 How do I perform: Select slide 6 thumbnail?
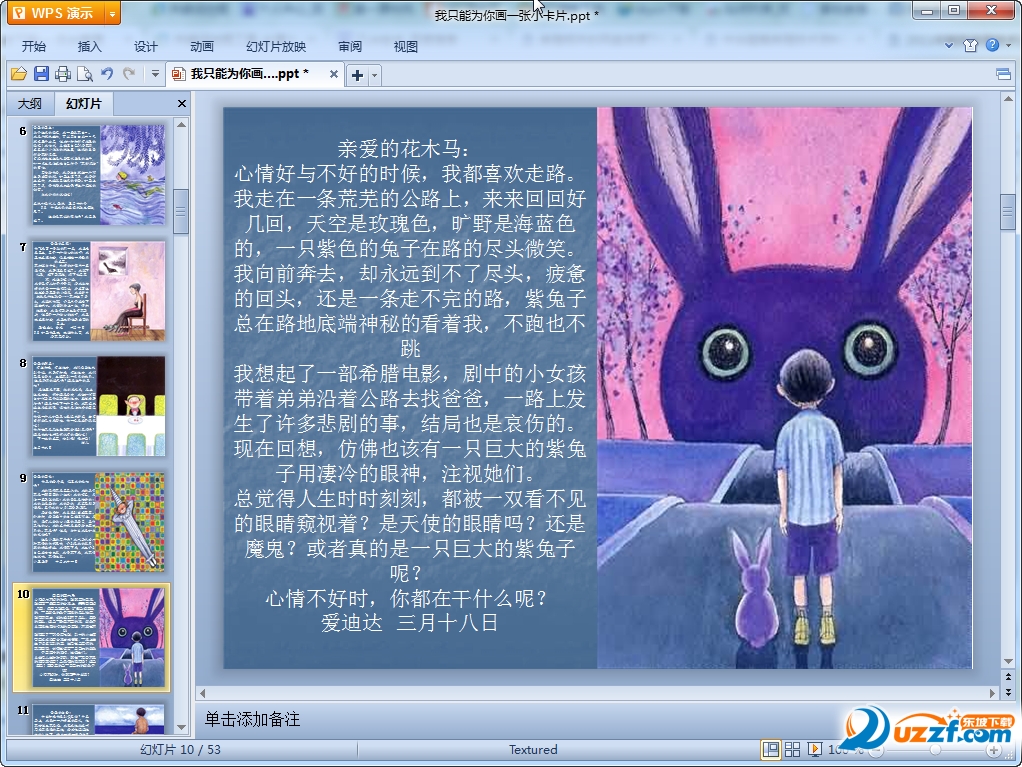(x=98, y=175)
